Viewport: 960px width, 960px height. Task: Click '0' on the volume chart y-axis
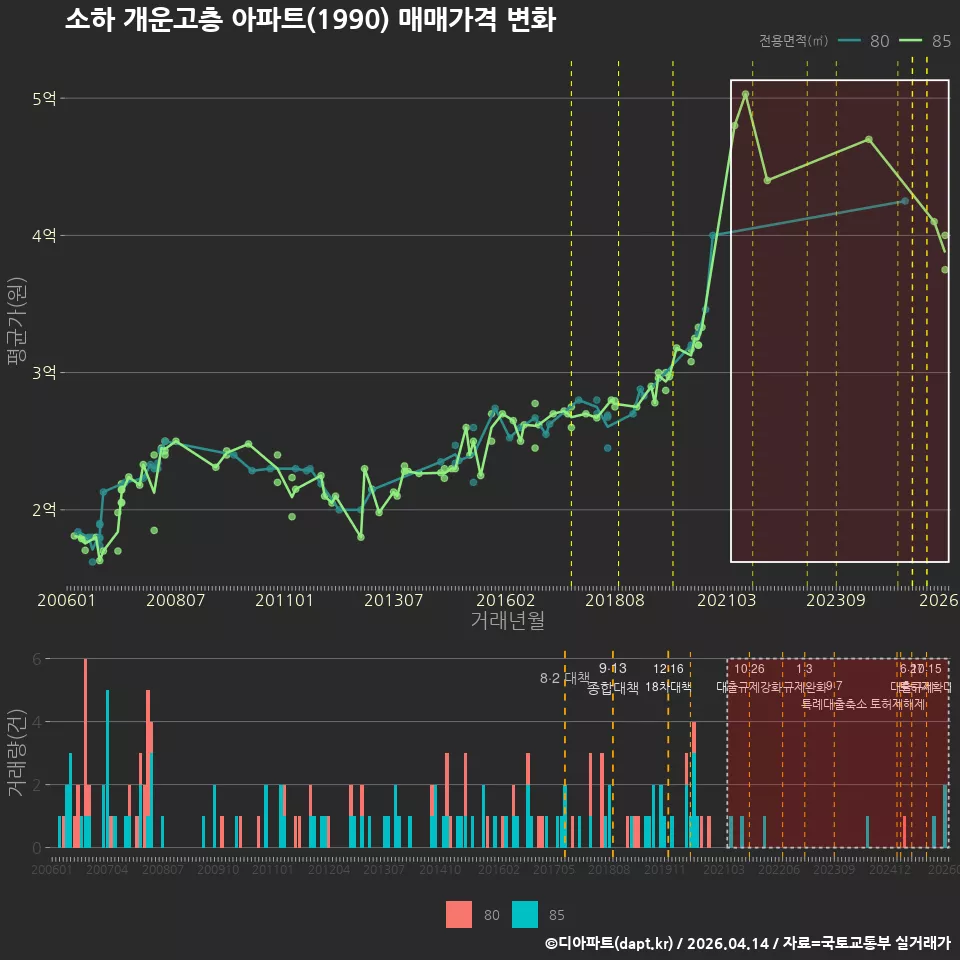coord(37,848)
